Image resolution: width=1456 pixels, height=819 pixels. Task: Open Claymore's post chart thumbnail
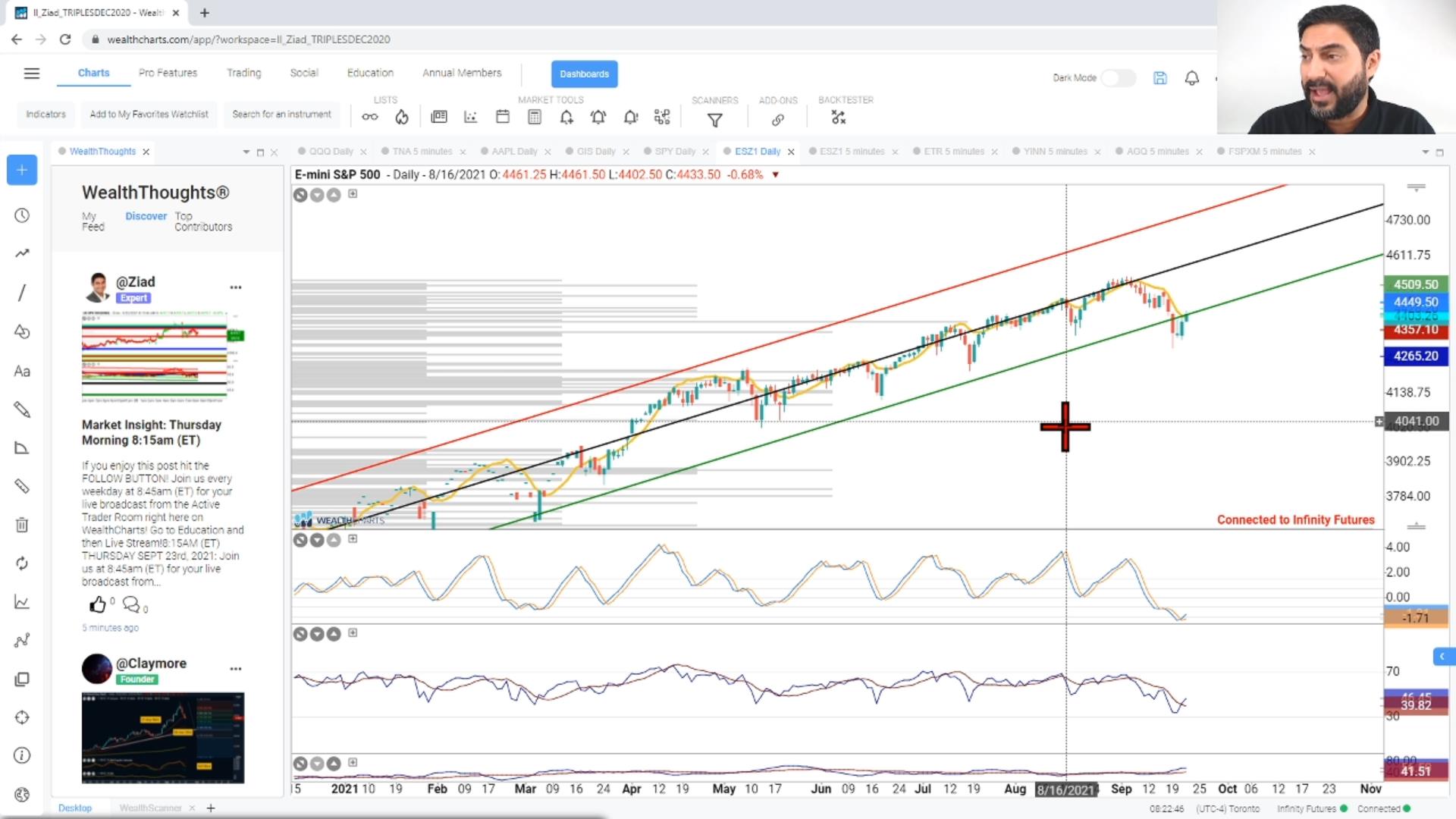pyautogui.click(x=163, y=738)
